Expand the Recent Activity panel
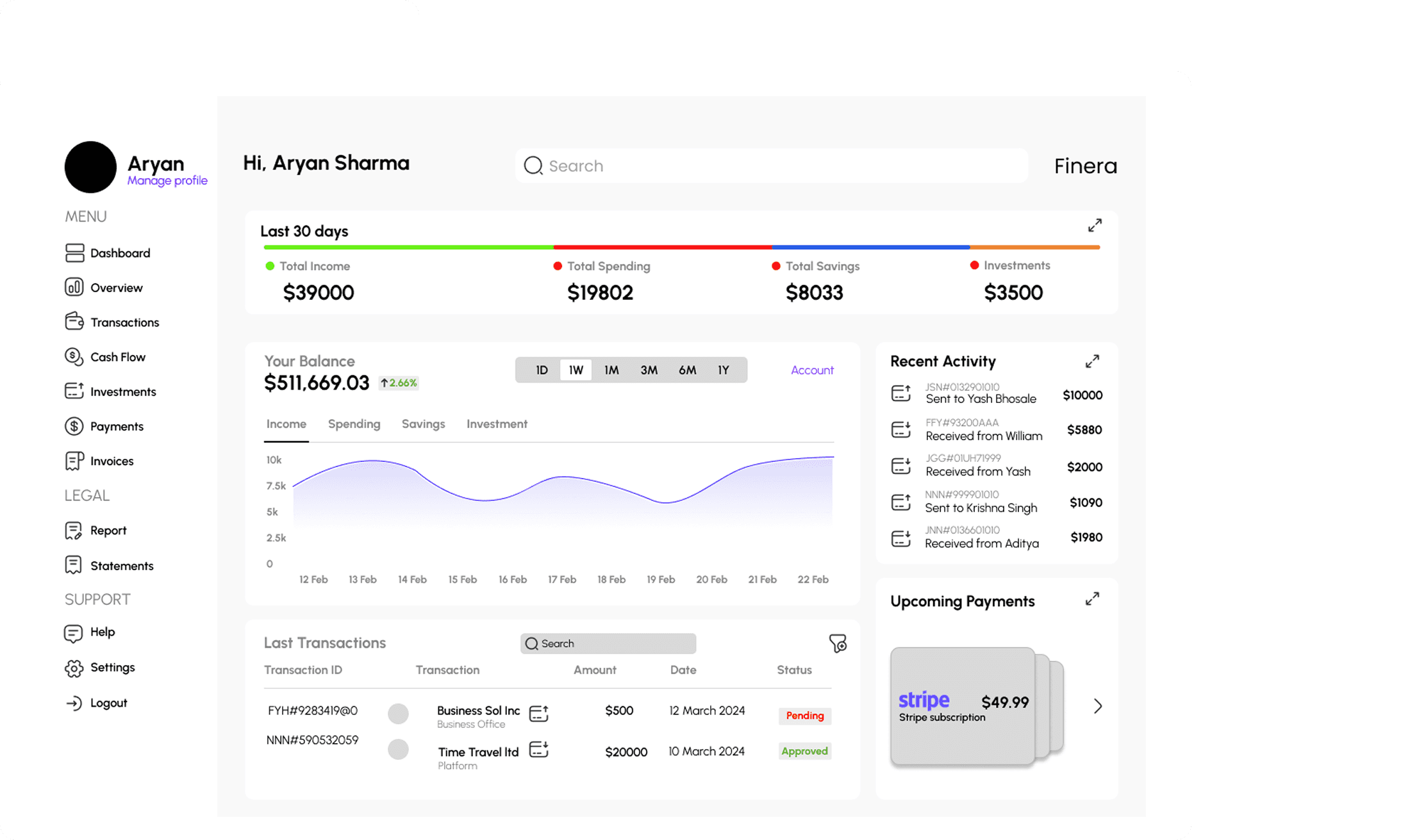The image size is (1410, 840). (1092, 361)
